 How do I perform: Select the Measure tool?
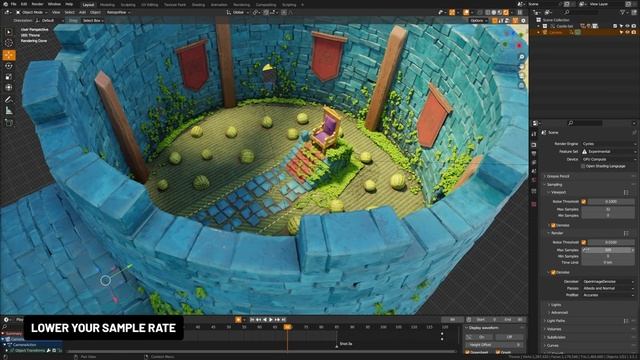click(x=9, y=111)
